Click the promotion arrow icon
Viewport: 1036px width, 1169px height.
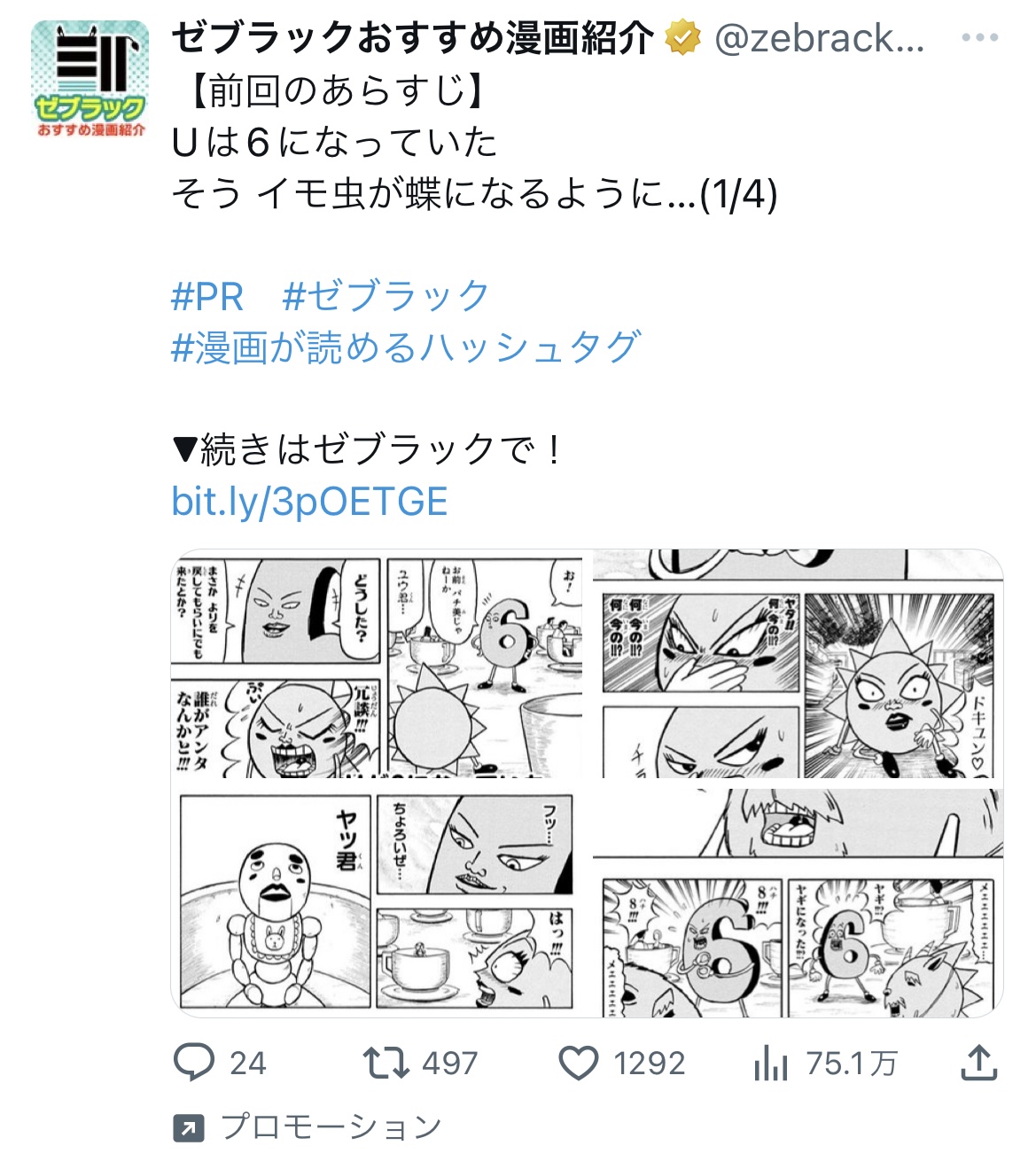click(188, 1128)
